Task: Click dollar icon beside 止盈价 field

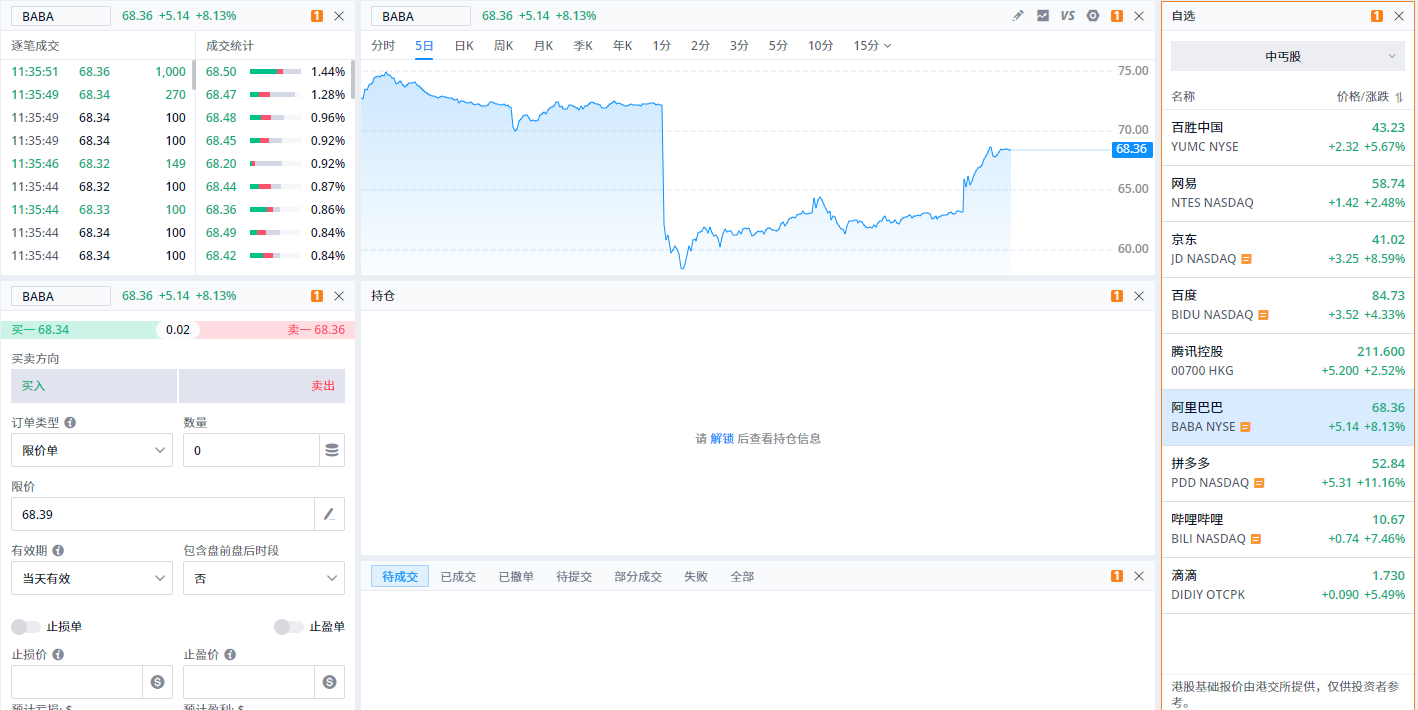Action: click(x=329, y=682)
